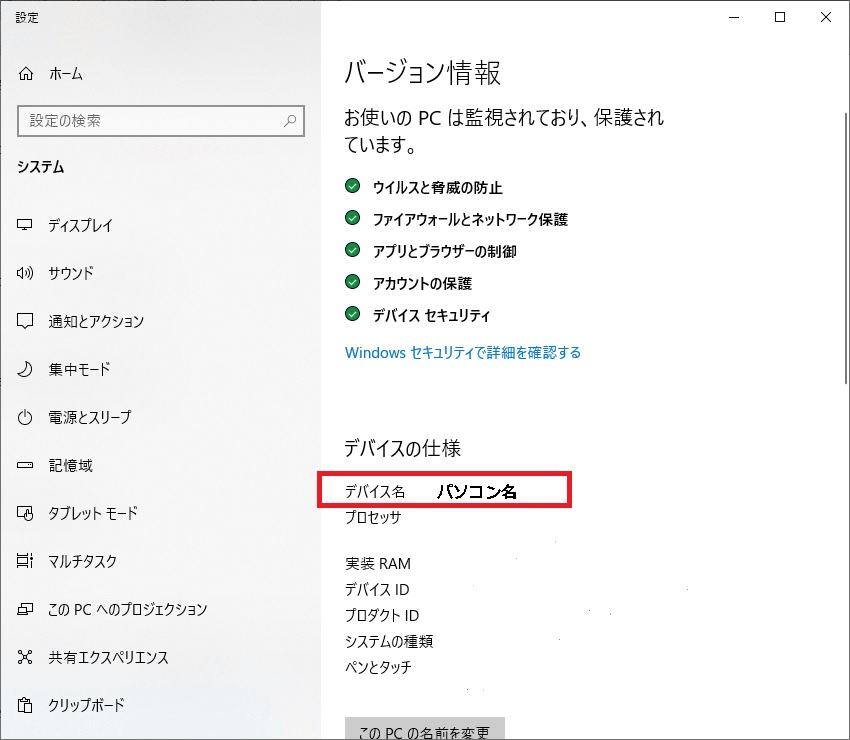Screen dimensions: 850x740
Task: Click the Storage drive icon
Action: 26,465
